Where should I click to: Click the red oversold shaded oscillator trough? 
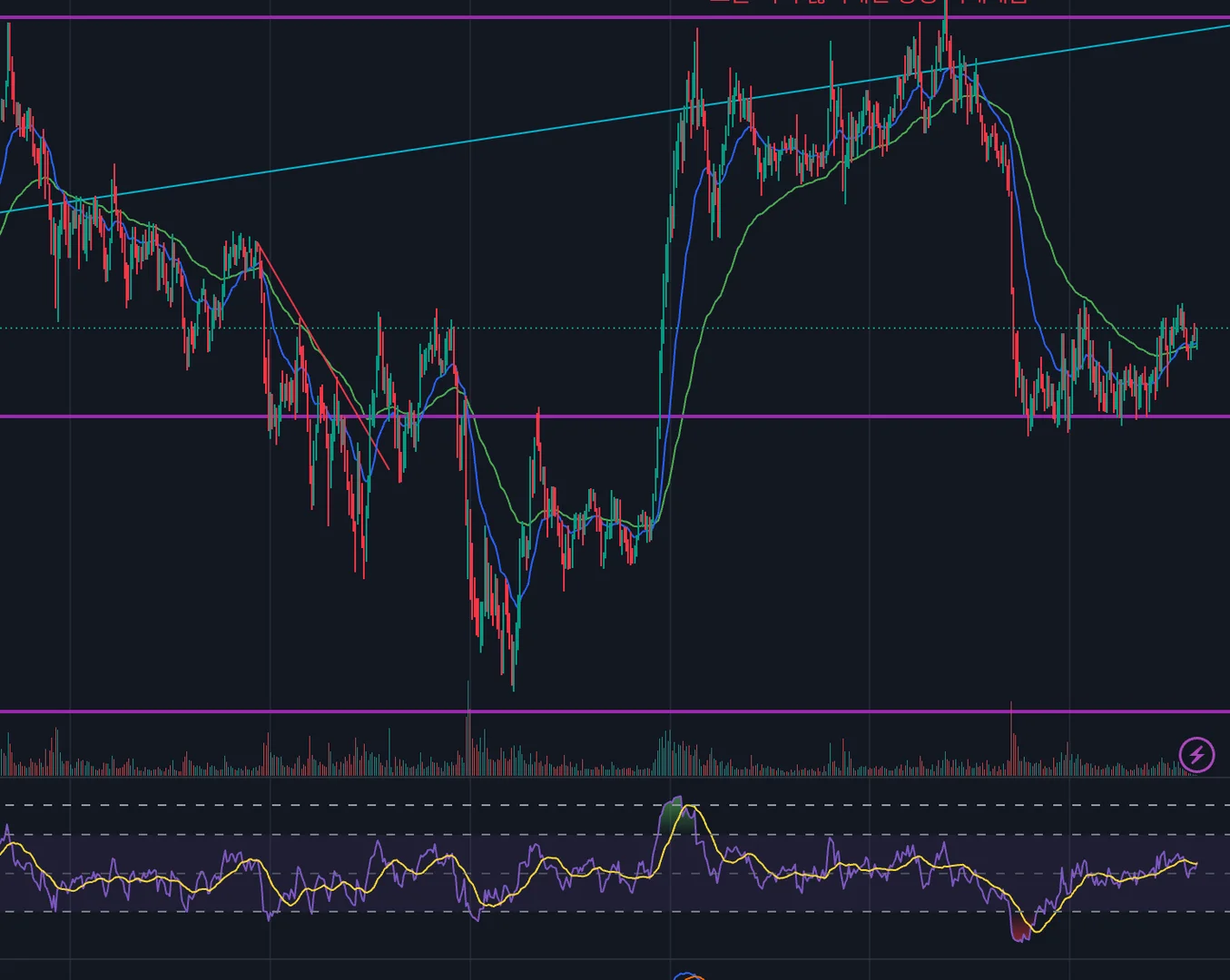[x=1021, y=929]
